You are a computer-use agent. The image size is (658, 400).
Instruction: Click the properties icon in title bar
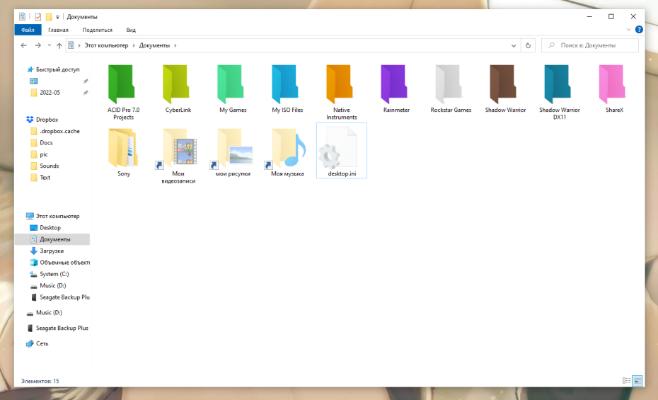[38, 17]
